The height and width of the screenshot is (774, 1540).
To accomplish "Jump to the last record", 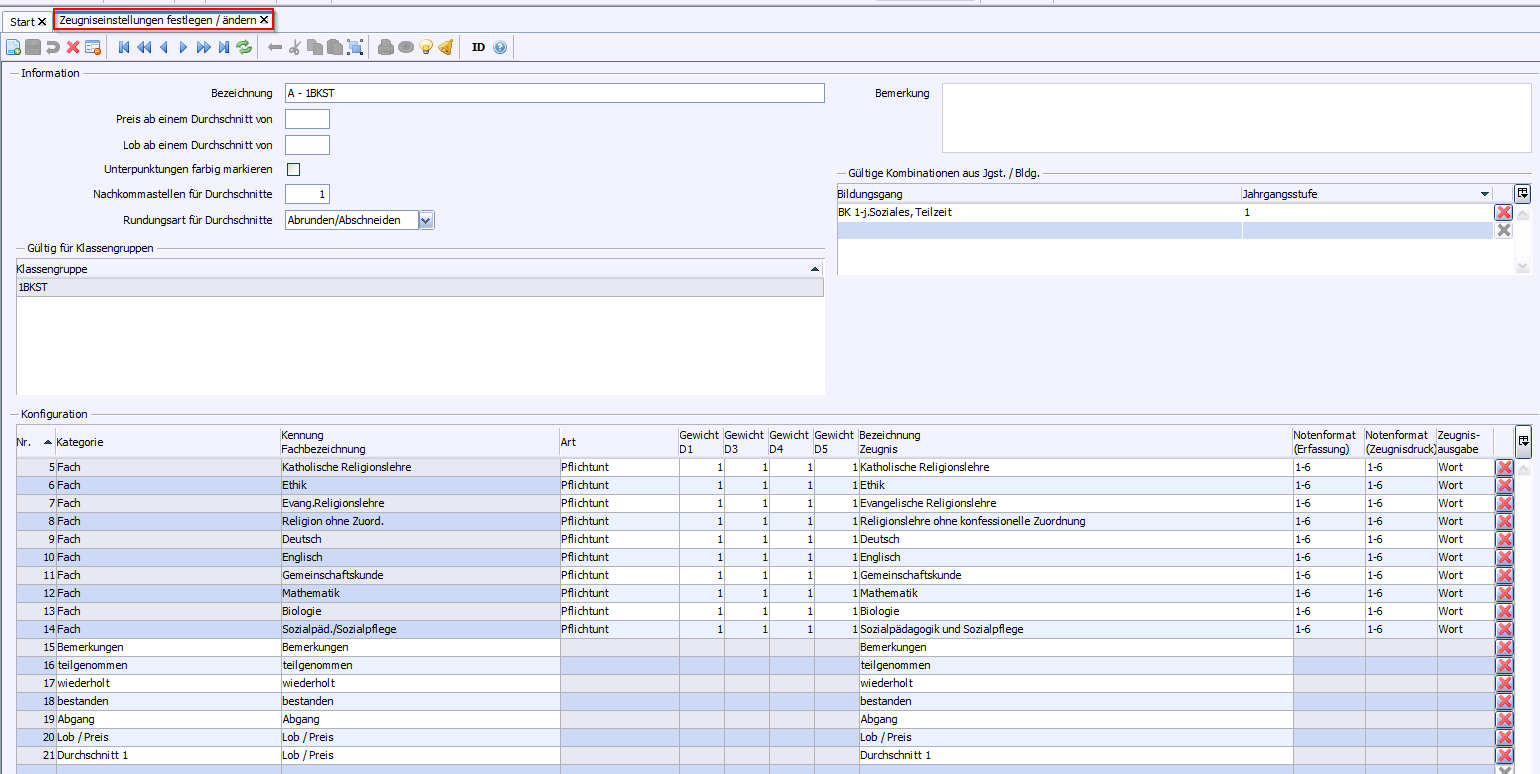I will tap(224, 47).
